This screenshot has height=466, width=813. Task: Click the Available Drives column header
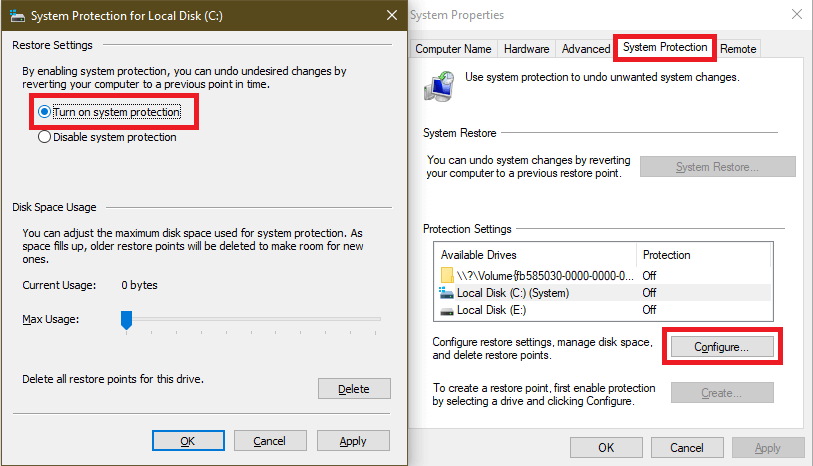point(536,255)
